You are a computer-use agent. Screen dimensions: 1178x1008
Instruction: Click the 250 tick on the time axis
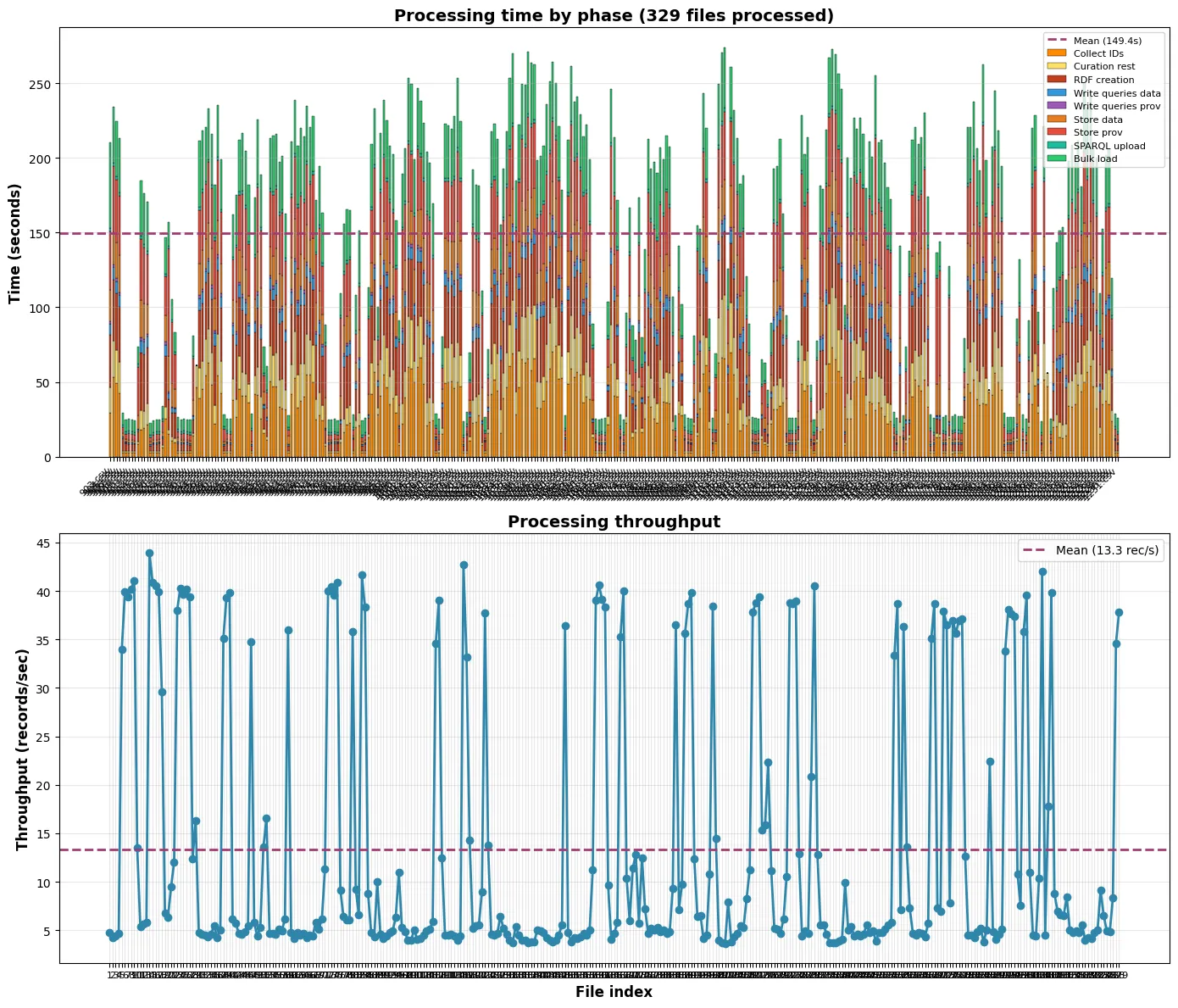click(x=41, y=84)
